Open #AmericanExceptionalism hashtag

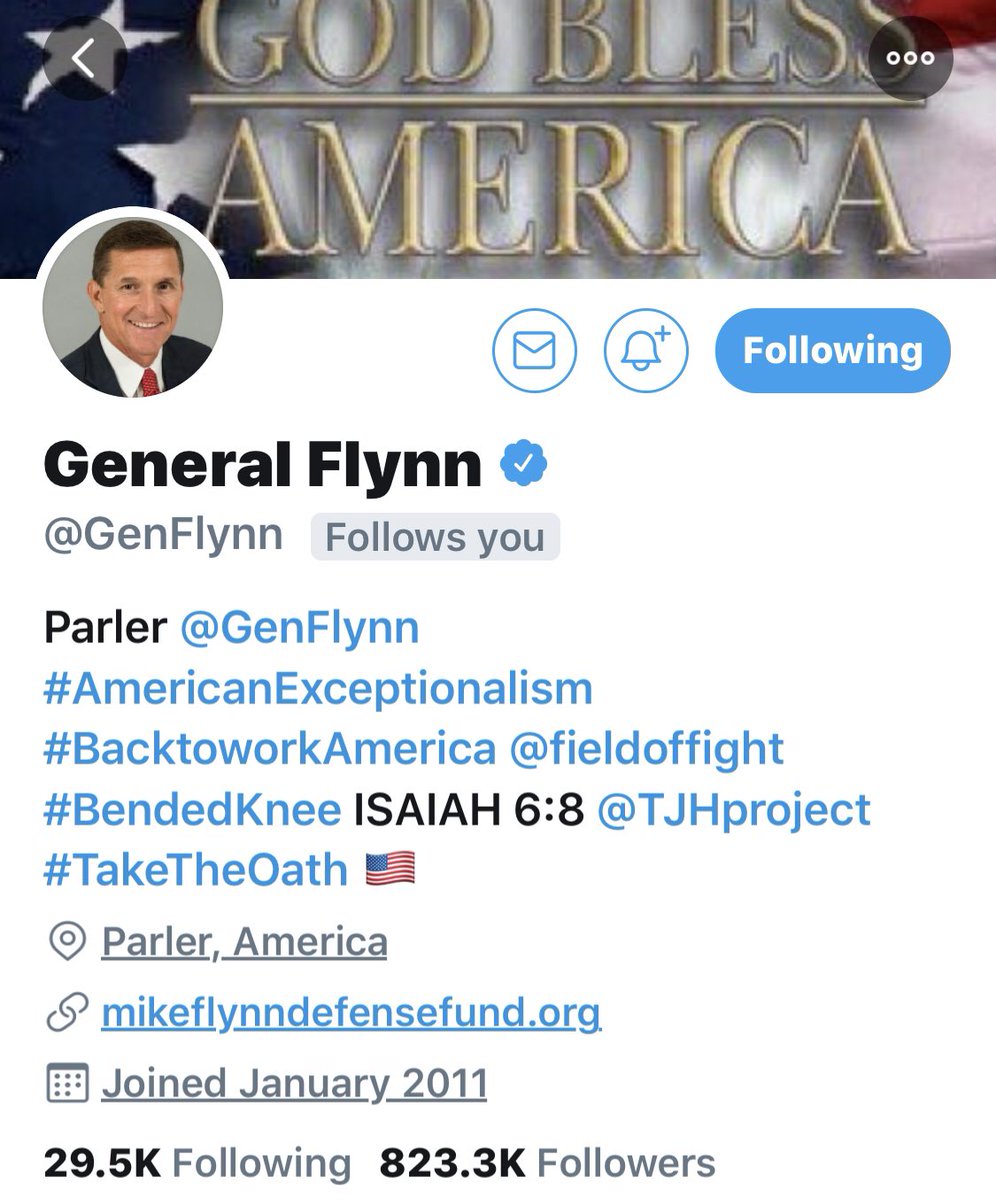click(318, 689)
